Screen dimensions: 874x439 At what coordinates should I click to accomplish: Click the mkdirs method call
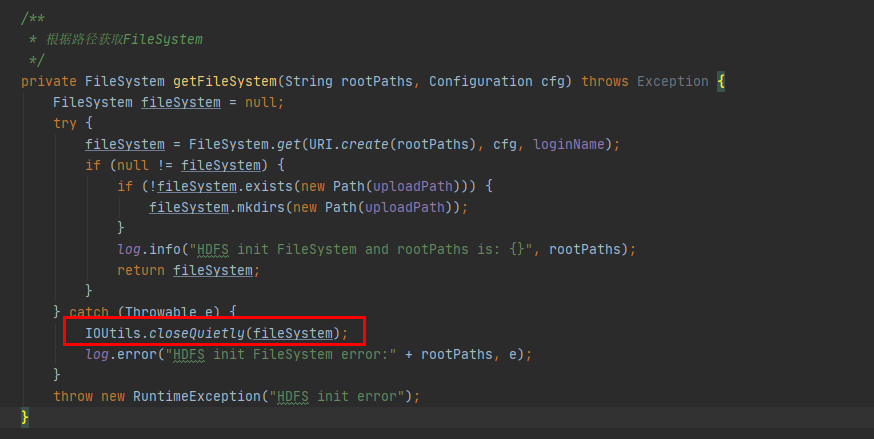pyautogui.click(x=261, y=207)
